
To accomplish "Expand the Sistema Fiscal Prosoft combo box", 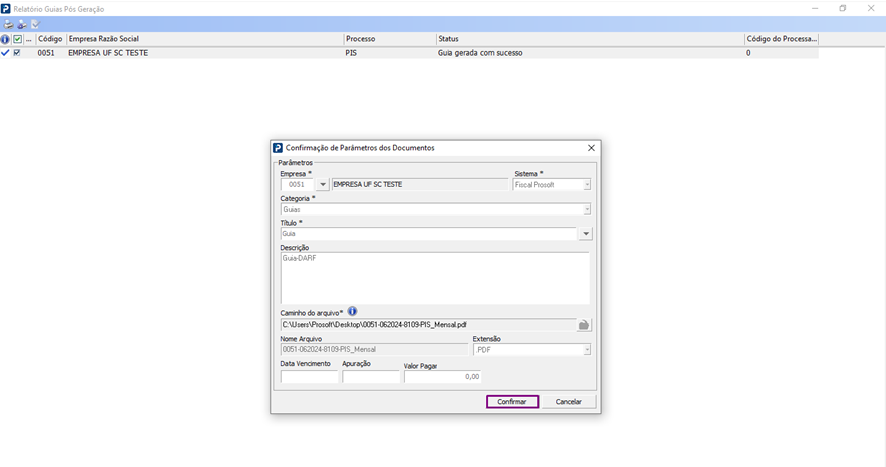I will 587,184.
